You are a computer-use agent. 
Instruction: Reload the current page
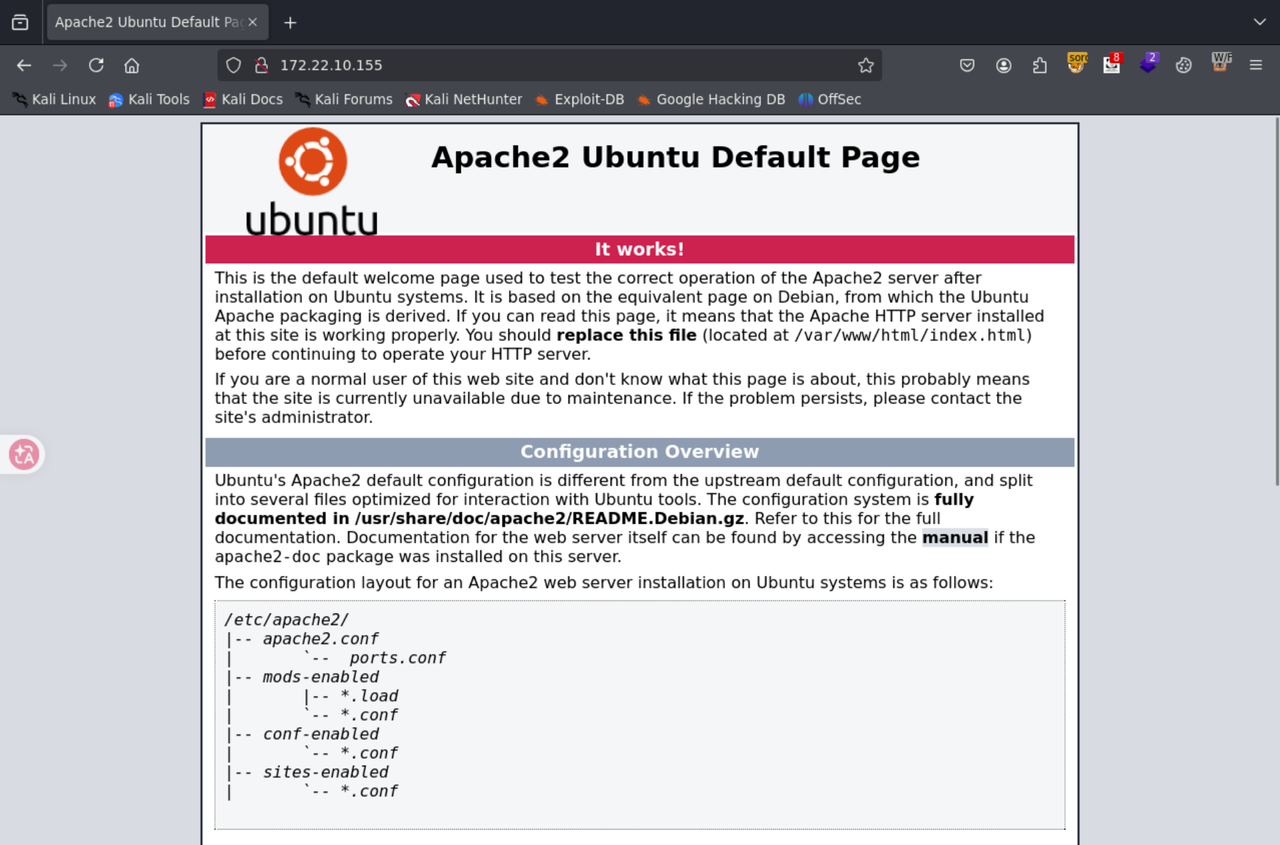pos(96,65)
